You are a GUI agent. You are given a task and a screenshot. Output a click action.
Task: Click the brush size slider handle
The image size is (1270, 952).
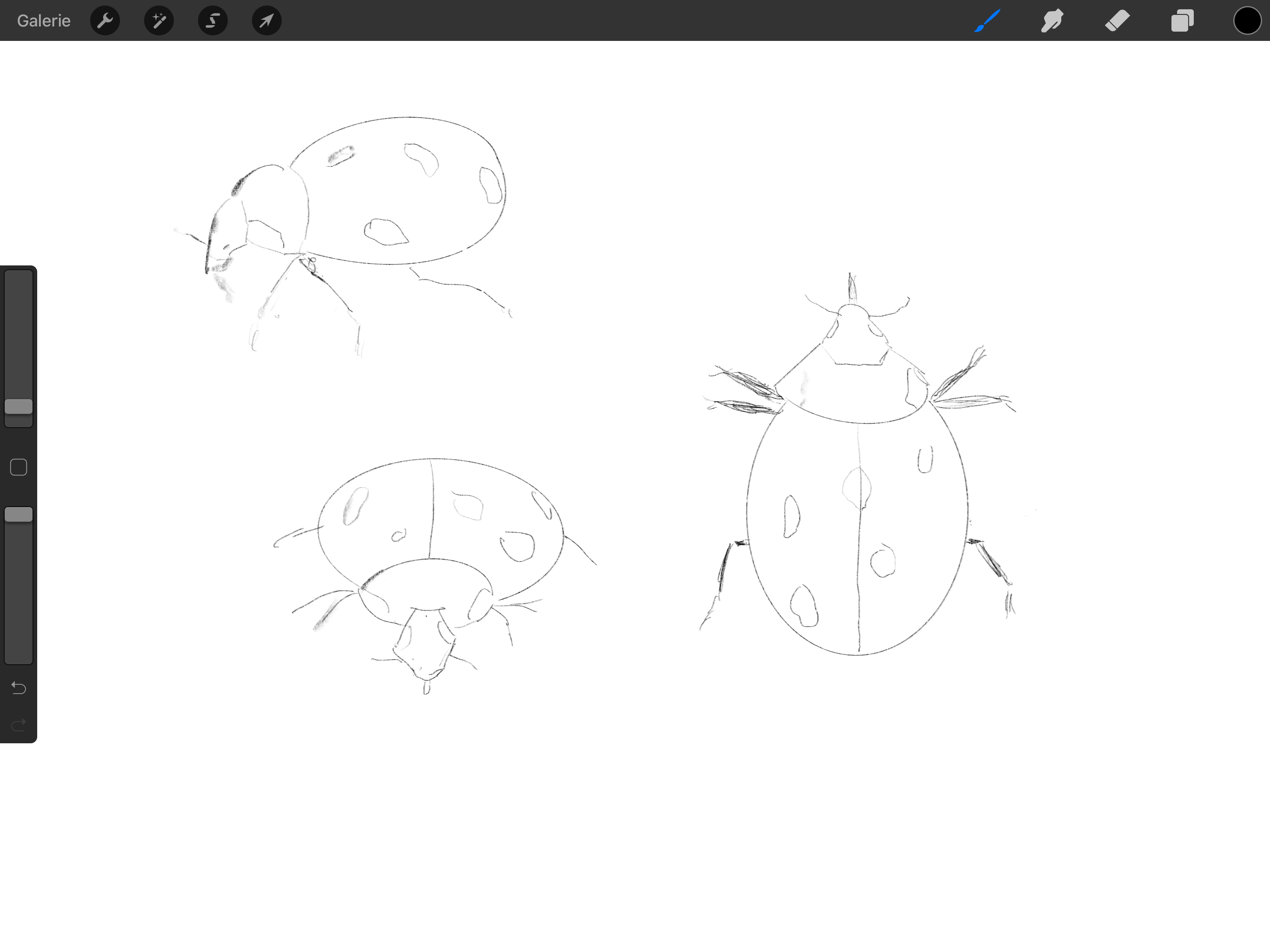[x=19, y=407]
